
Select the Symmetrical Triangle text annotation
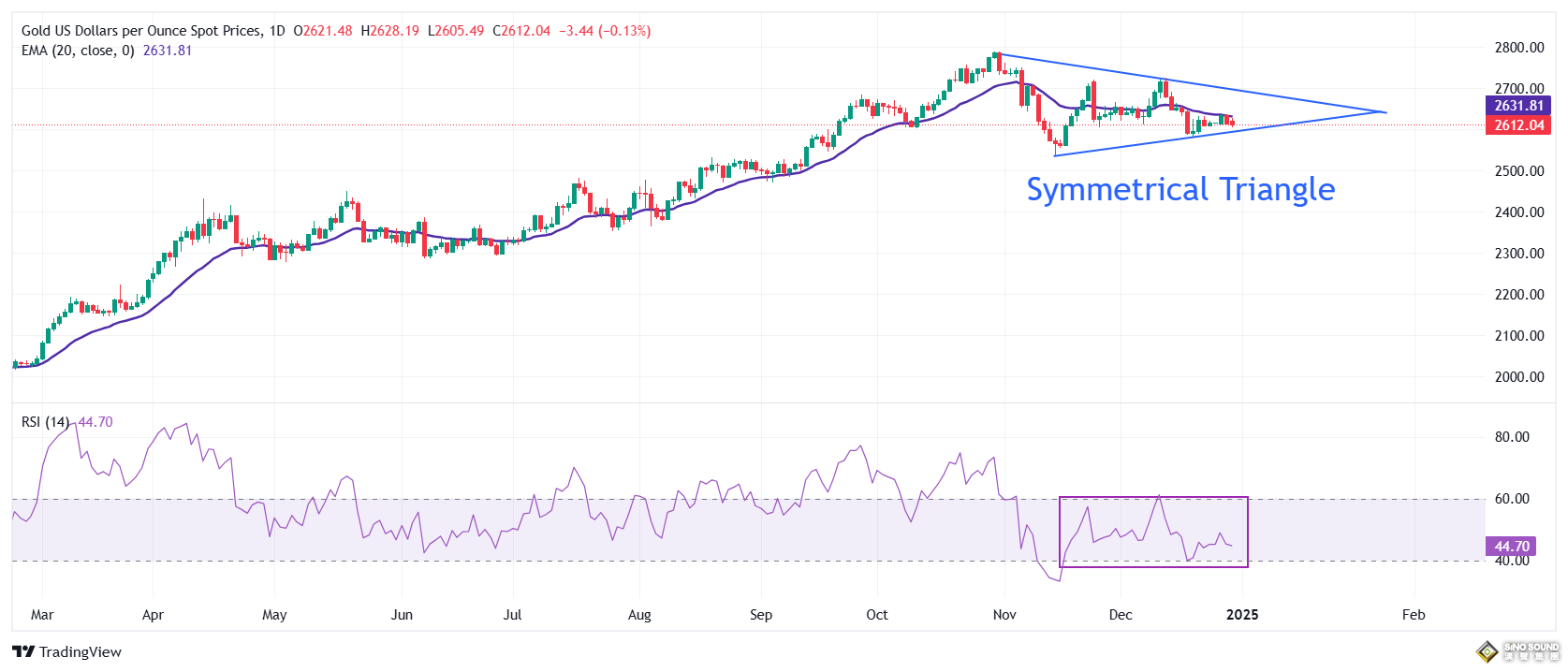1180,189
